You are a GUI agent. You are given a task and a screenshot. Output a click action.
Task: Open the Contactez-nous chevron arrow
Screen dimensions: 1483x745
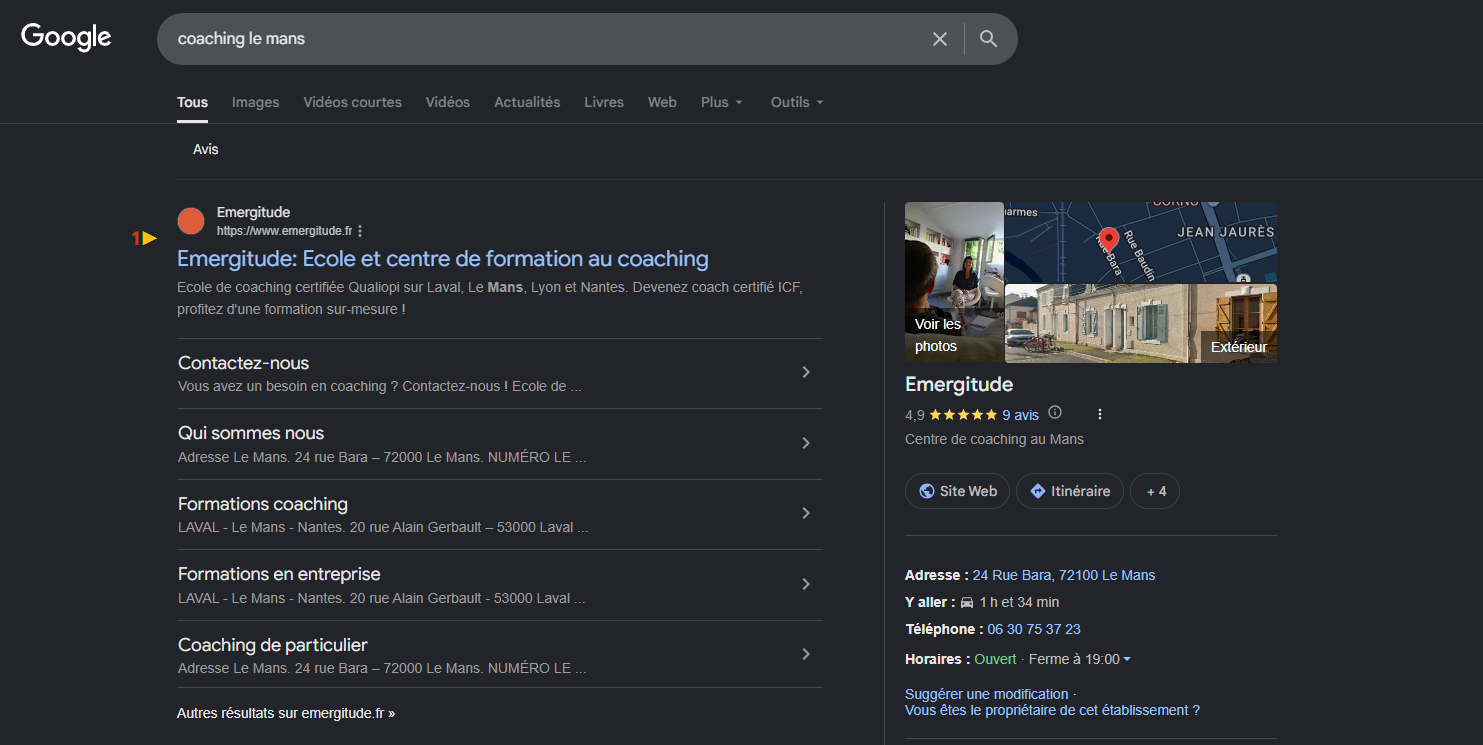(x=806, y=372)
